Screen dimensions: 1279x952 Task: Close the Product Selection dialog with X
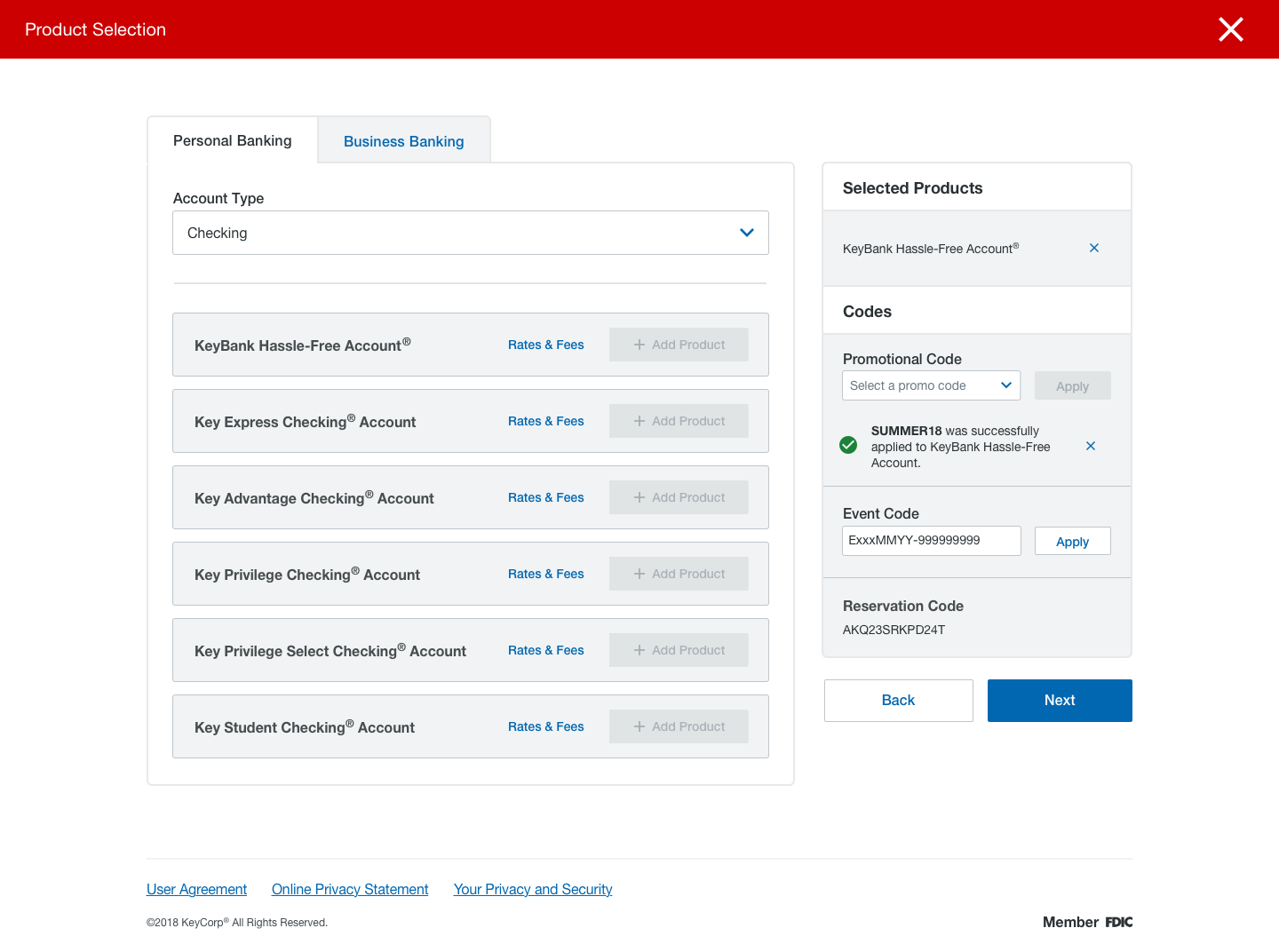point(1230,29)
